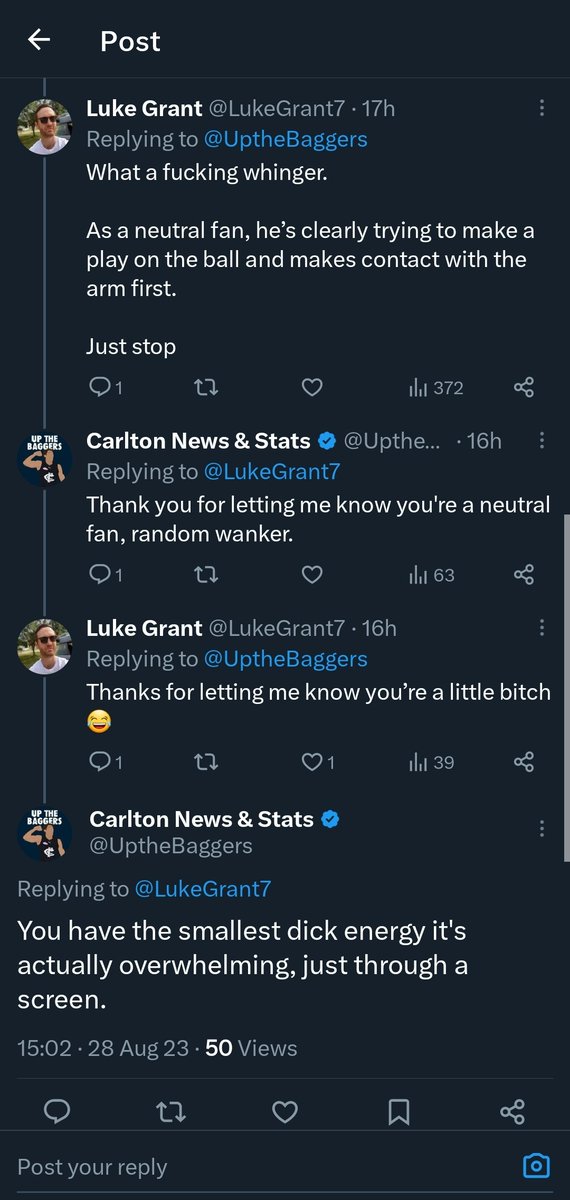Retweet Luke Grant's 17h reply
The width and height of the screenshot is (570, 1200).
pos(205,387)
